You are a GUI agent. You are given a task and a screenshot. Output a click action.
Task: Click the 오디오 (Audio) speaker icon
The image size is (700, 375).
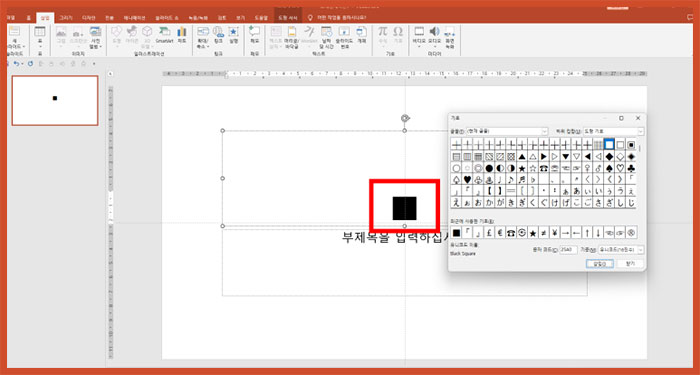[x=434, y=31]
